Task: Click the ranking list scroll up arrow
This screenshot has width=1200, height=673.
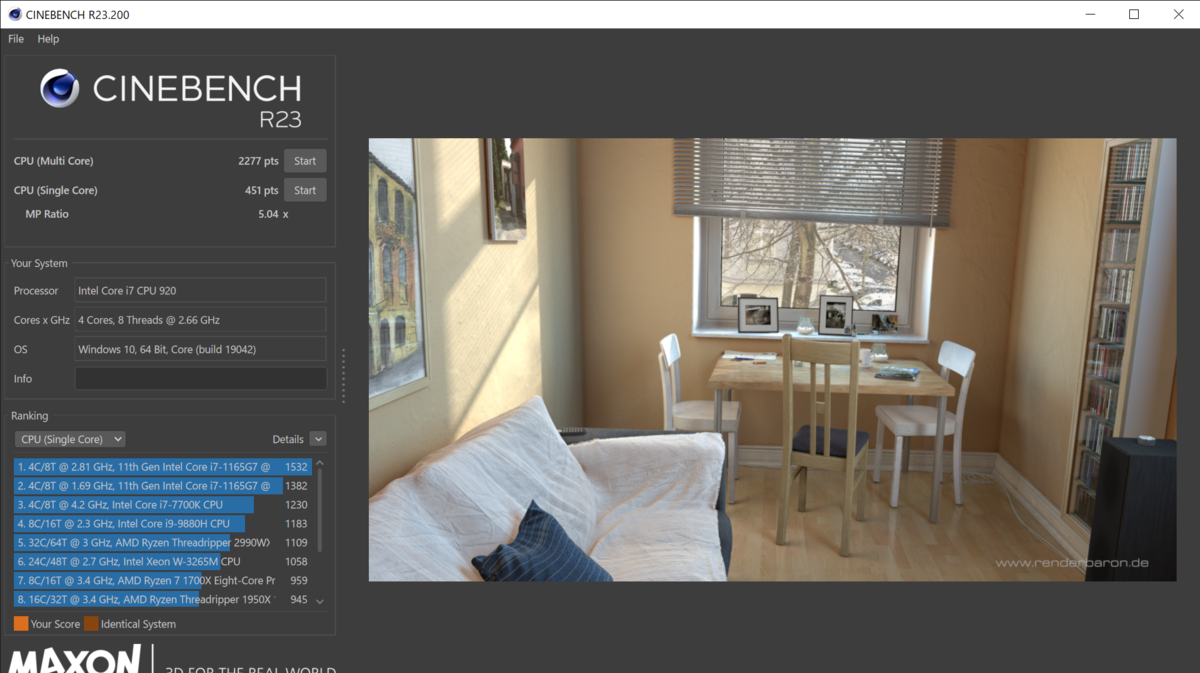Action: click(320, 464)
